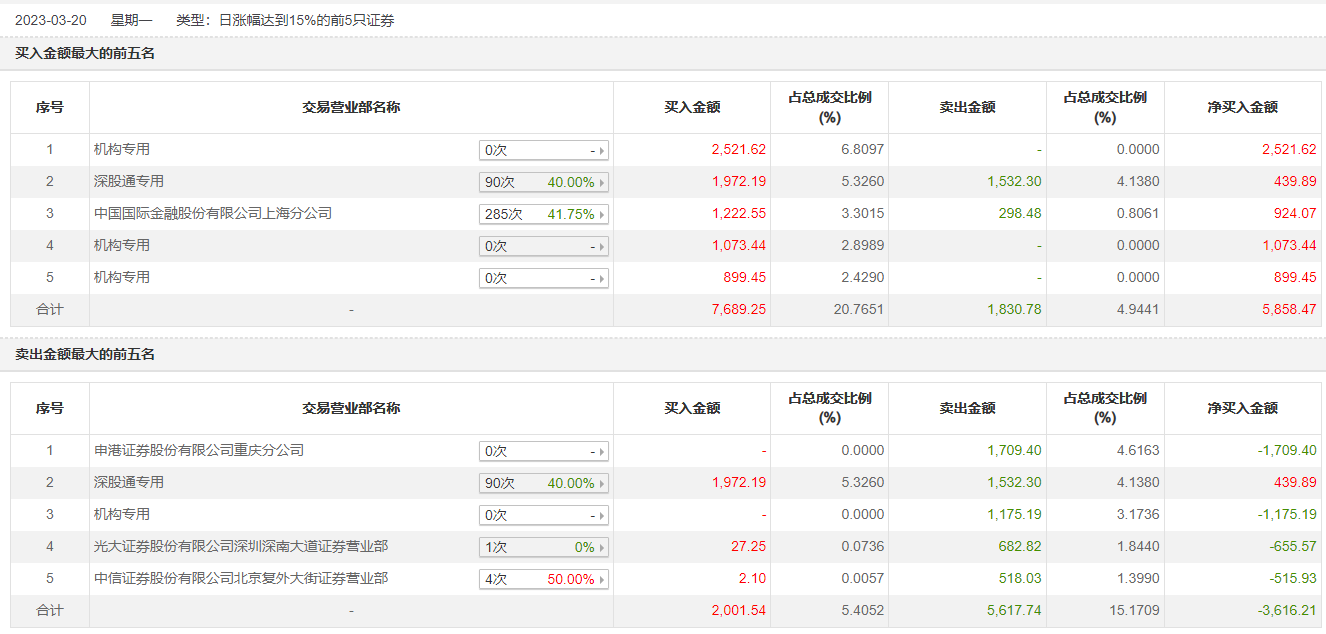The height and width of the screenshot is (634, 1326).
Task: Open the 申港证券股份有限公司重庆分公司 link
Action: tap(199, 450)
